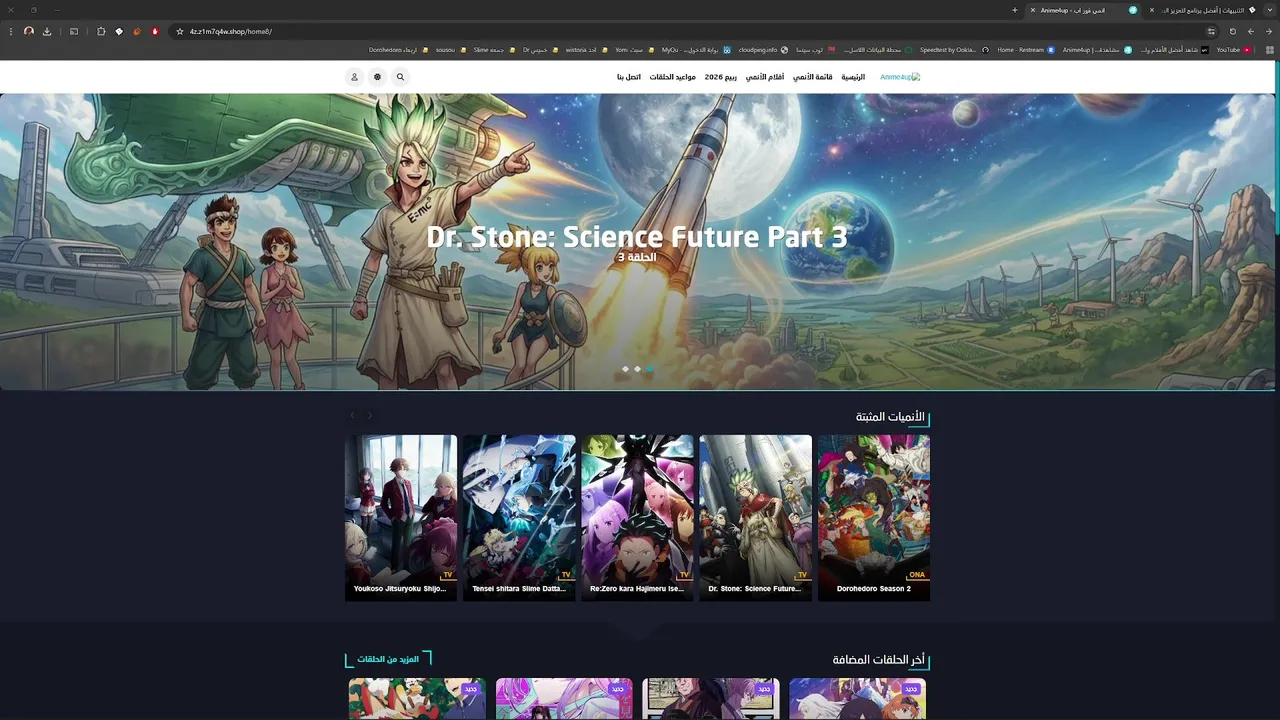The image size is (1280, 720).
Task: Slide pinned anime carousel to next
Action: tap(370, 415)
